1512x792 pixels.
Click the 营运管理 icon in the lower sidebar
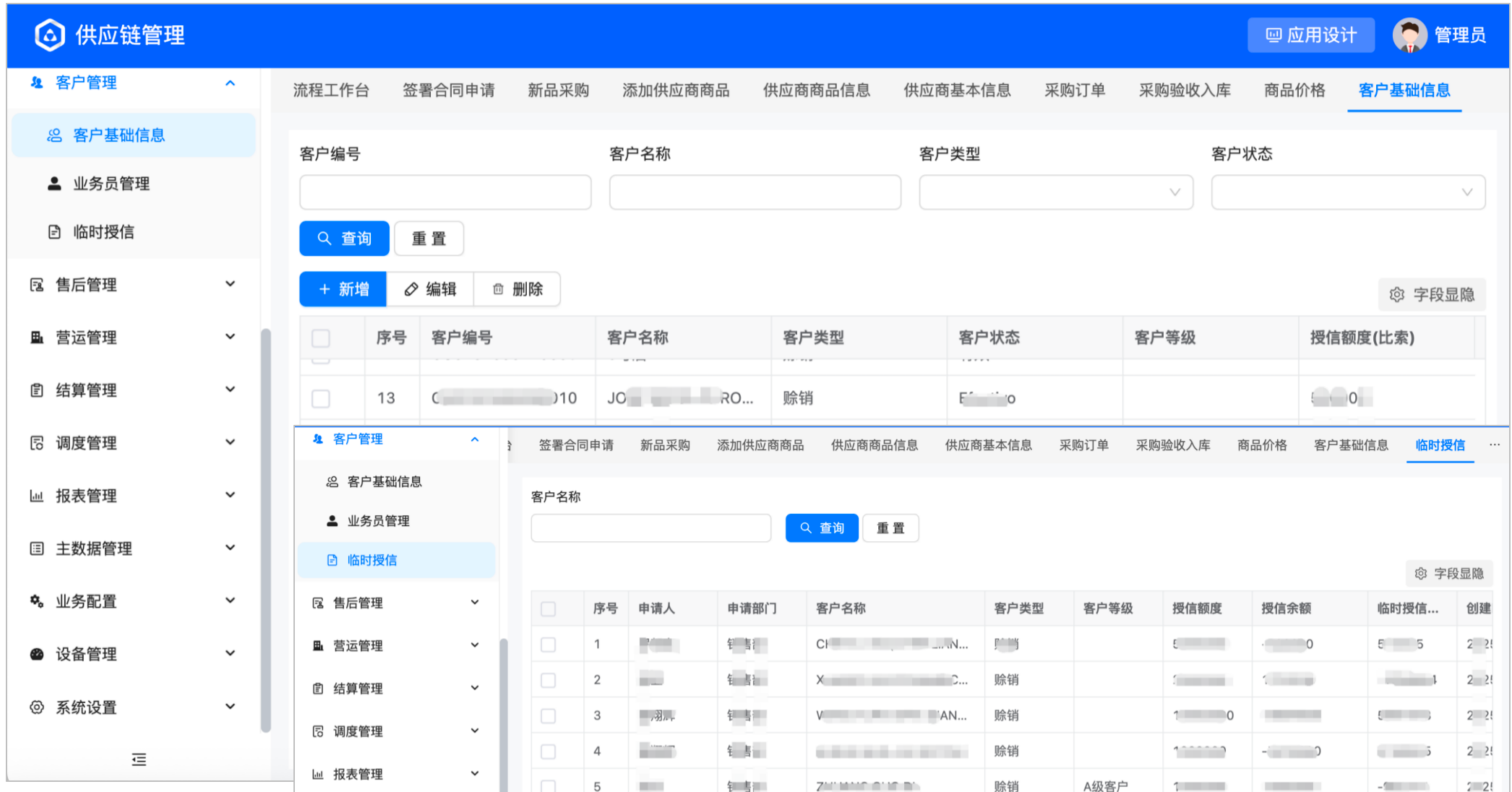point(317,645)
